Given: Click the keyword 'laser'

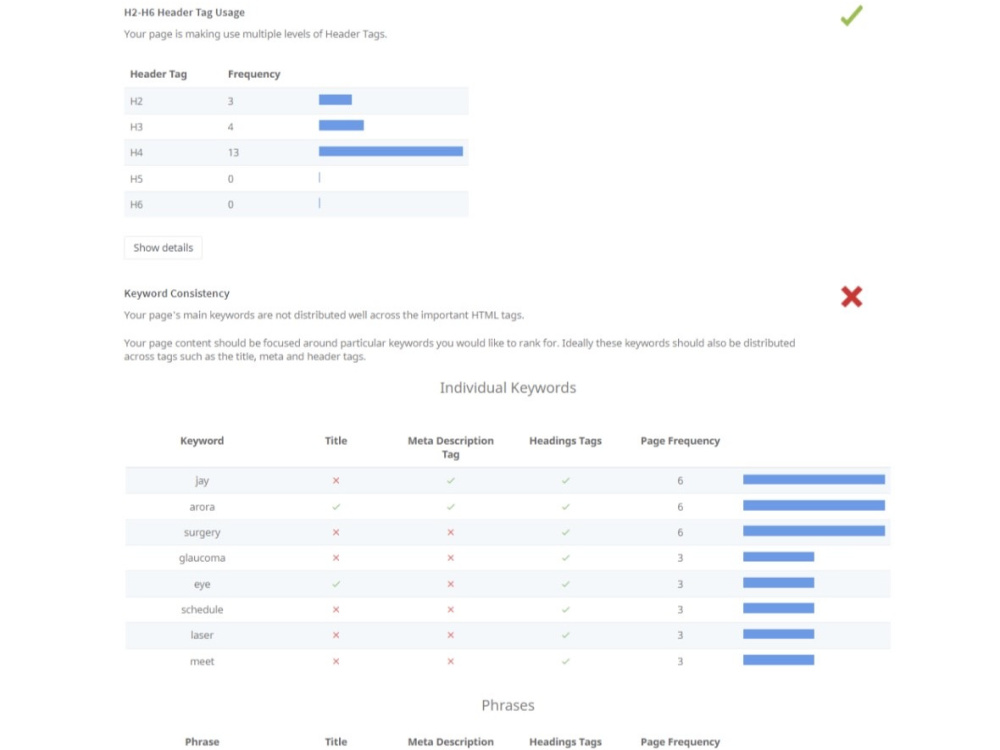Looking at the screenshot, I should click(202, 635).
